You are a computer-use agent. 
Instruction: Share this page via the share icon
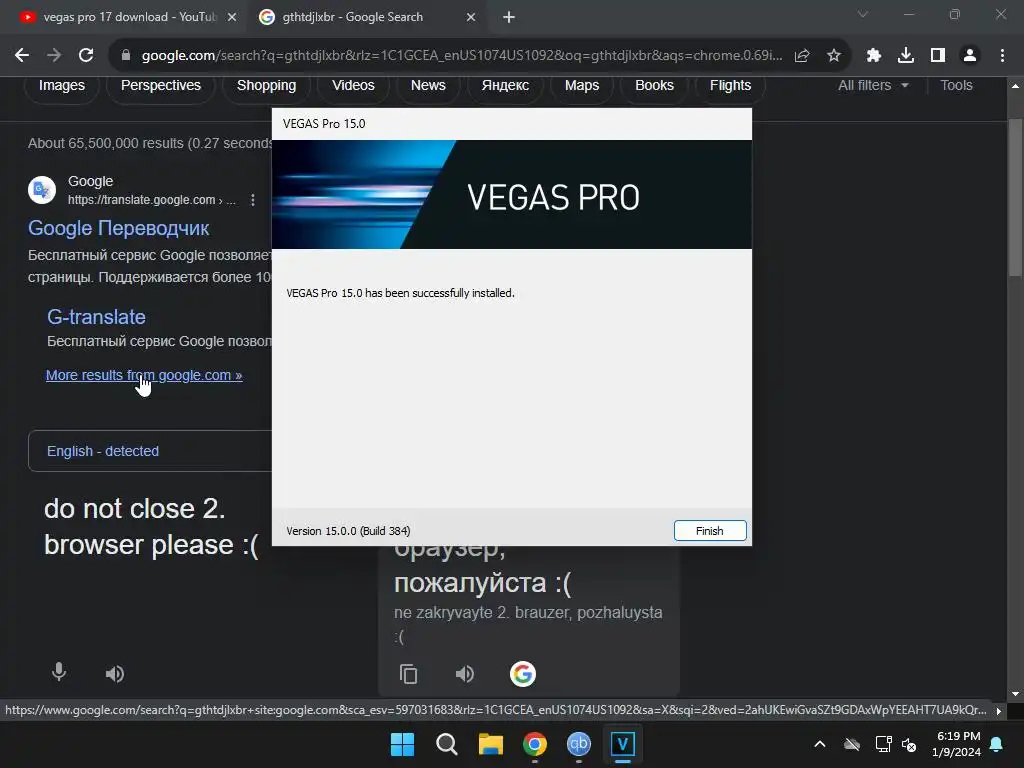[x=802, y=56]
